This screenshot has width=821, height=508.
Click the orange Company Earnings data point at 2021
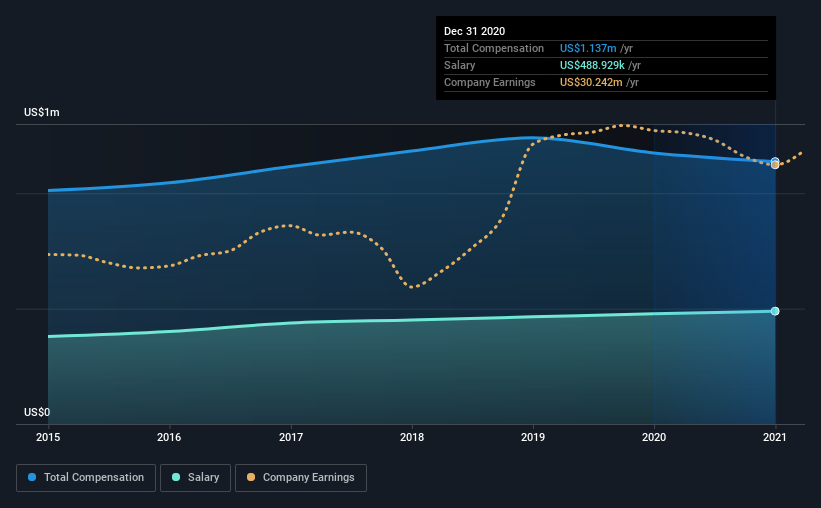tap(775, 165)
